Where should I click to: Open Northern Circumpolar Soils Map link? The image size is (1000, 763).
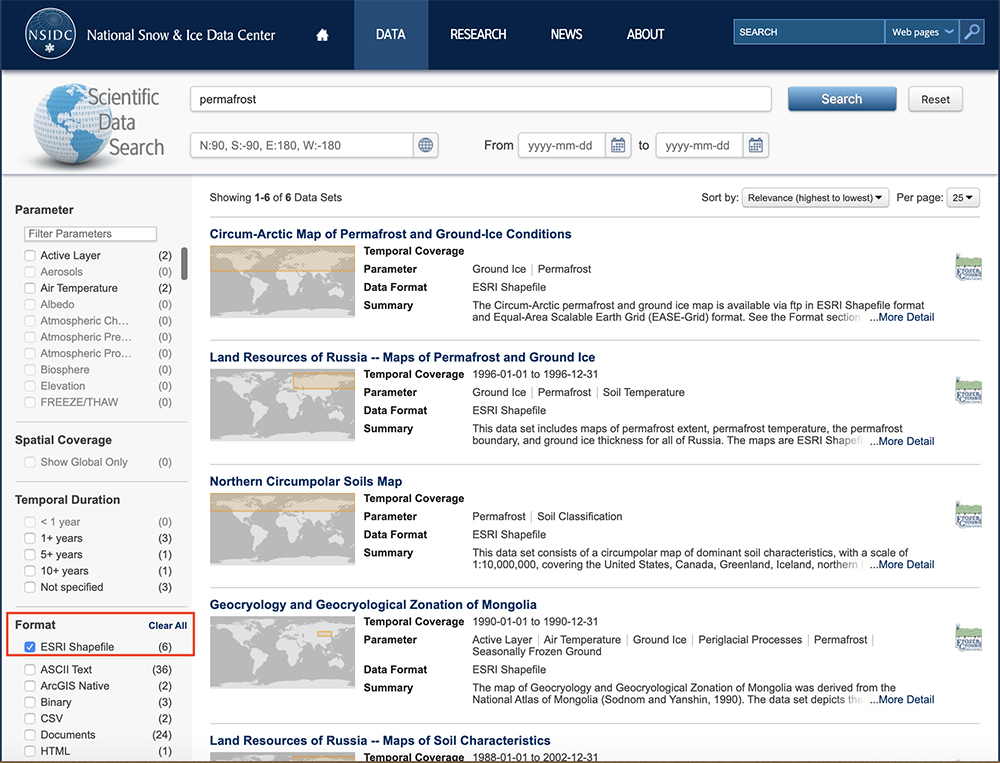(305, 482)
